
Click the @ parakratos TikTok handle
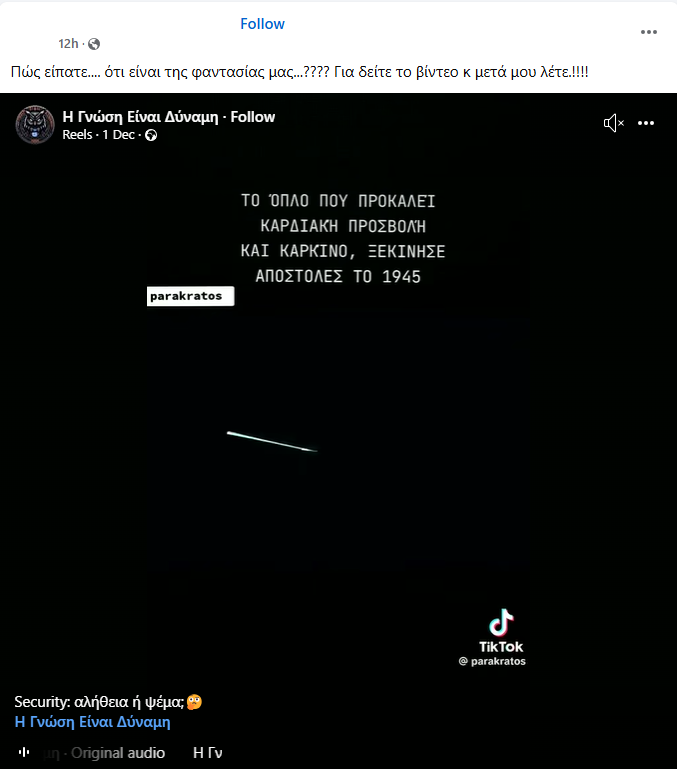coord(492,661)
